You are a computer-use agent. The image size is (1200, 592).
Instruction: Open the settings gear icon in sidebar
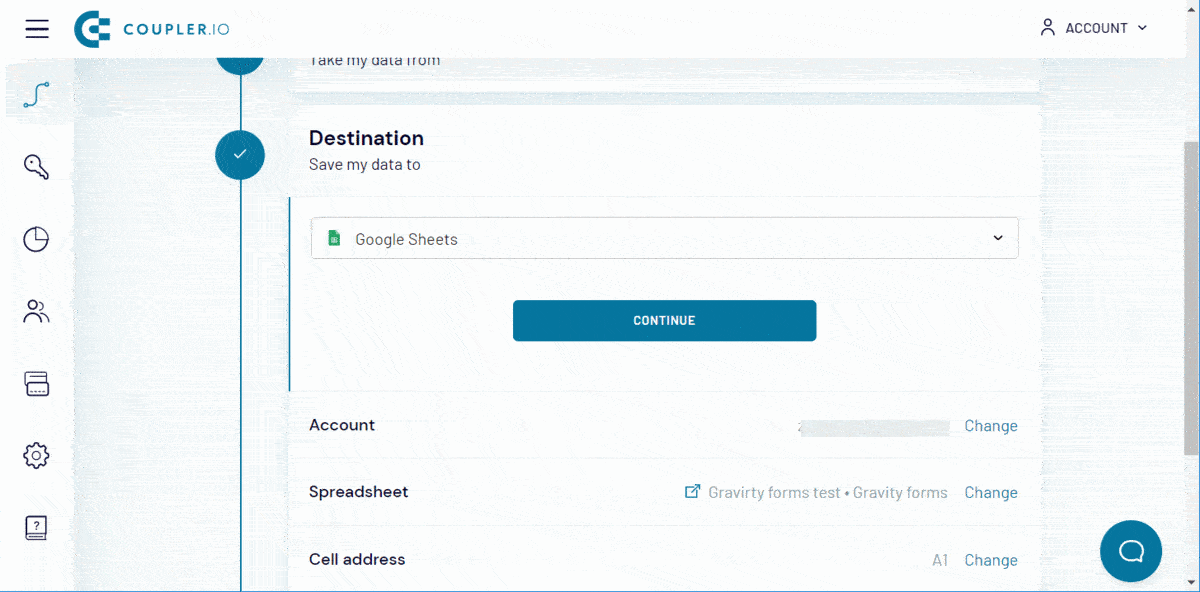tap(36, 455)
